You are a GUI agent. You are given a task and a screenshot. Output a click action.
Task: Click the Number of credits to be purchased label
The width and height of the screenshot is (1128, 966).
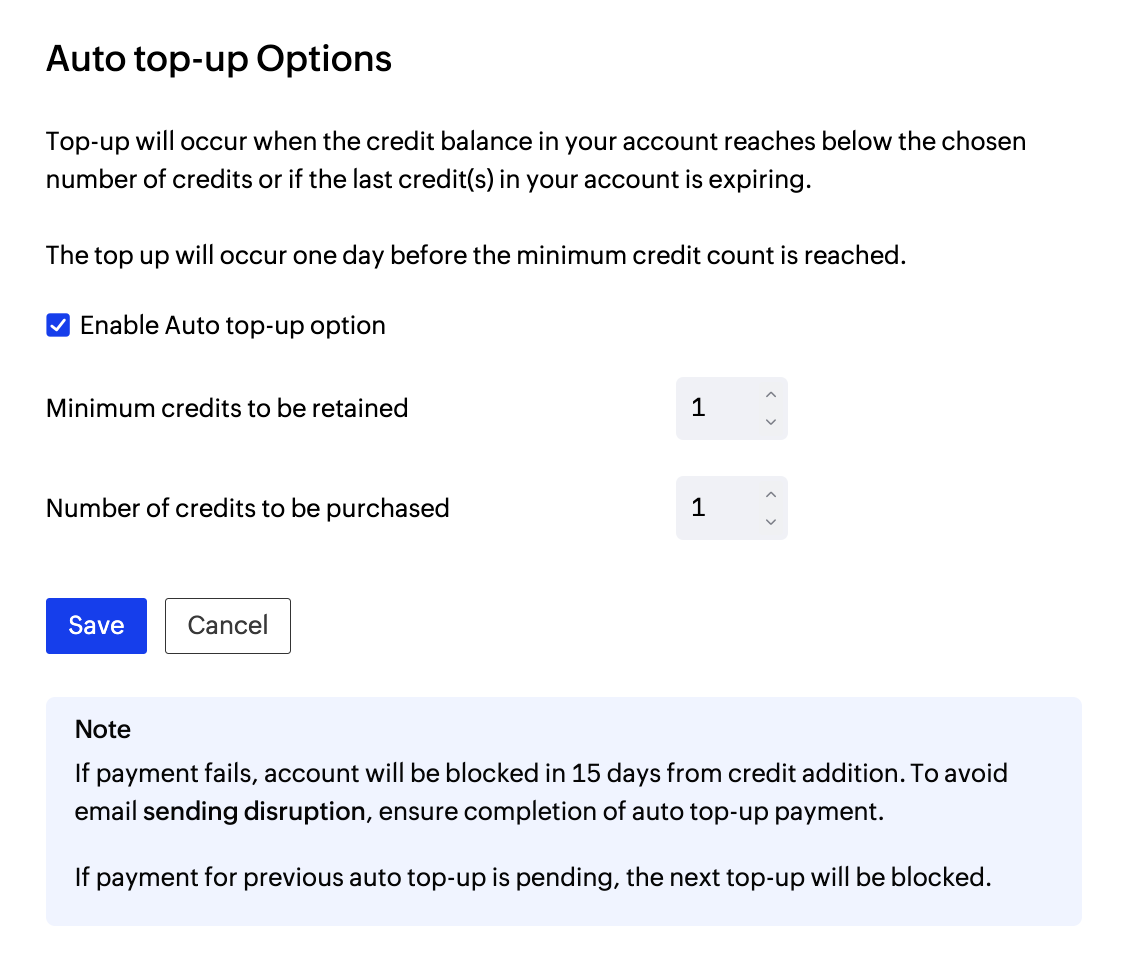(x=247, y=507)
